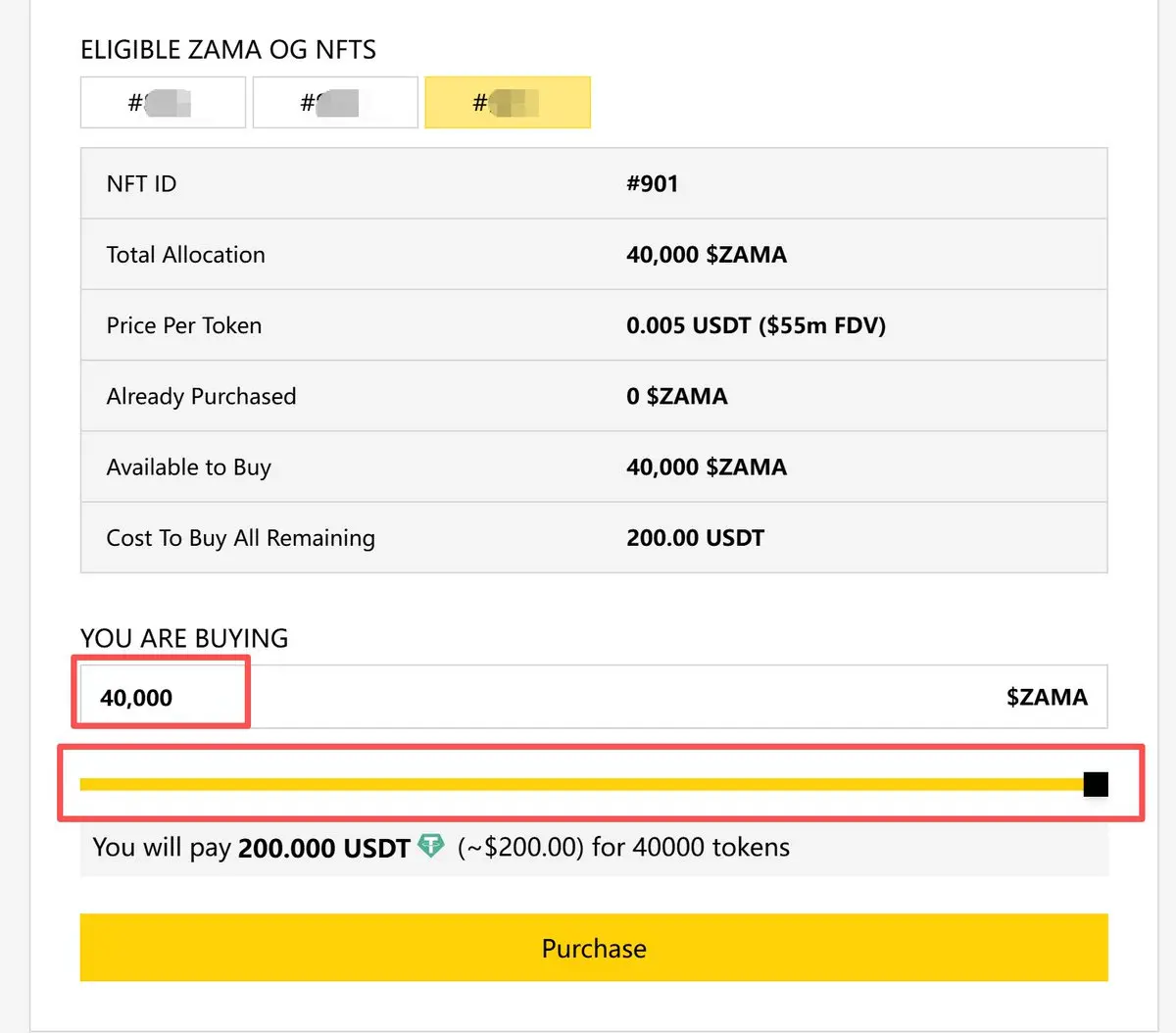Click the Purchase button

point(594,948)
